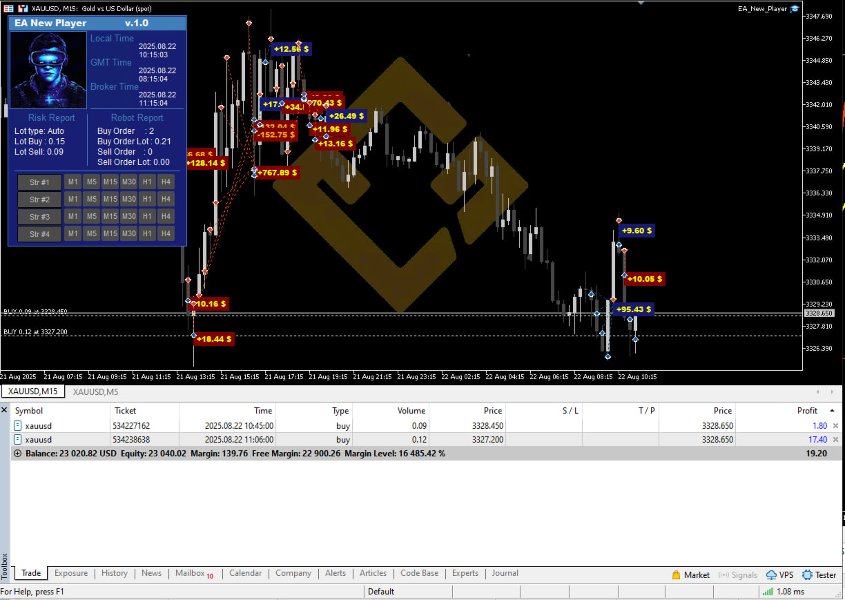Open the Market shopping bag icon

point(676,575)
